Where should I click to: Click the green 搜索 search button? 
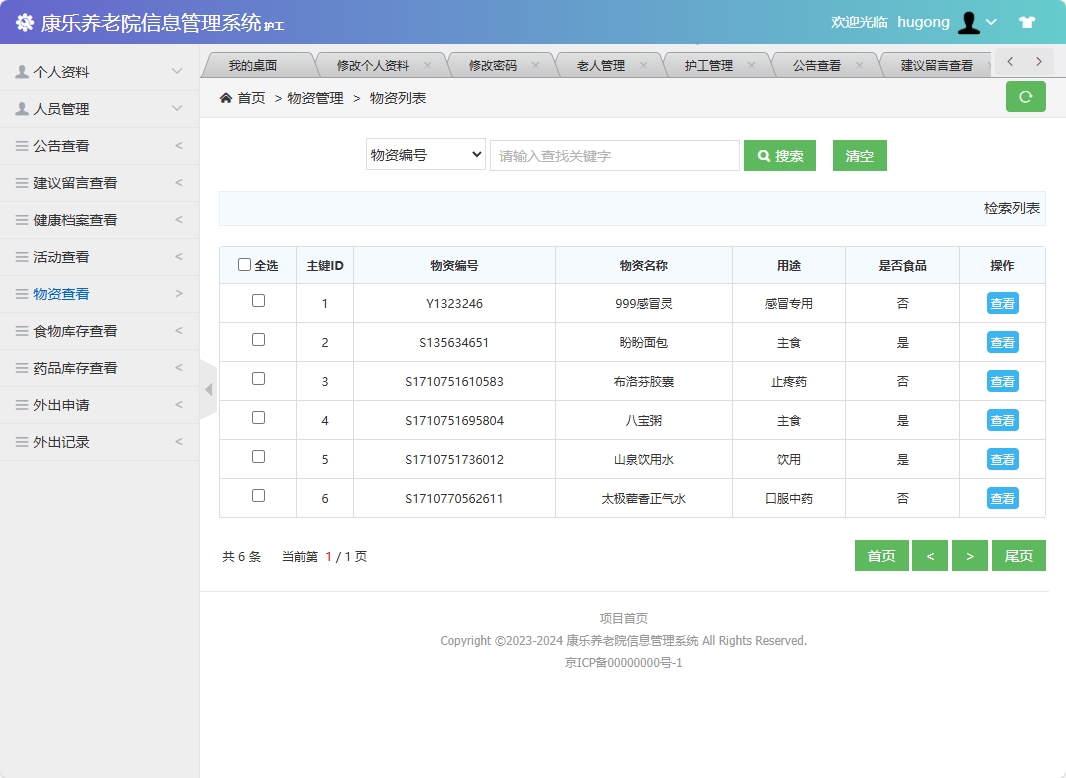point(780,155)
